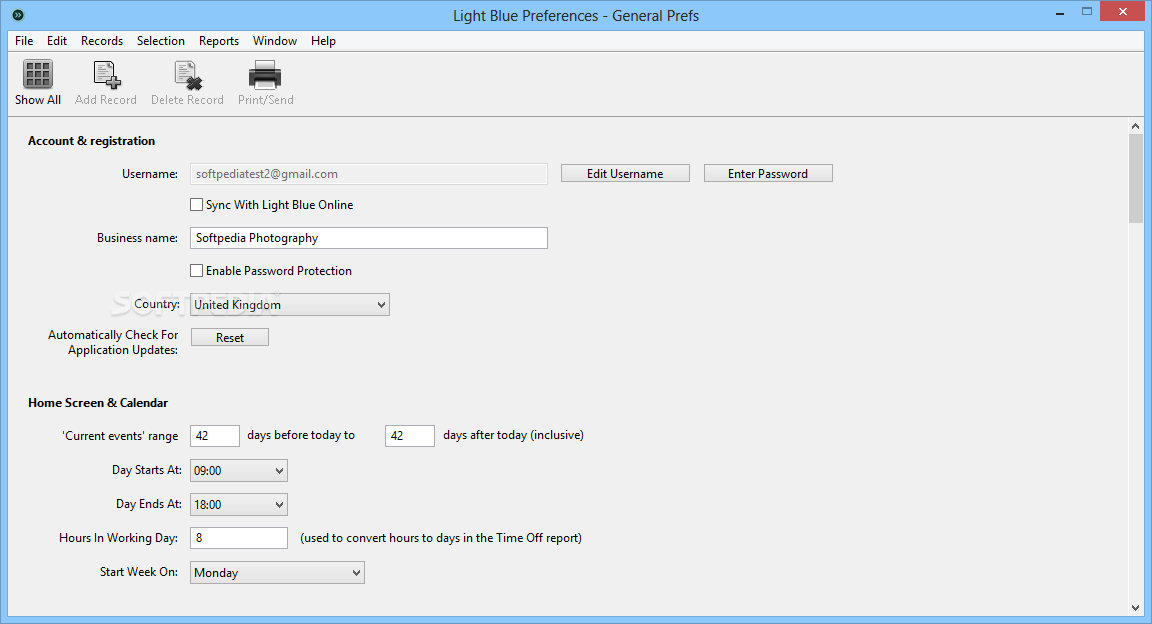Click the Reset button for application updates
This screenshot has height=624, width=1152.
click(x=230, y=337)
